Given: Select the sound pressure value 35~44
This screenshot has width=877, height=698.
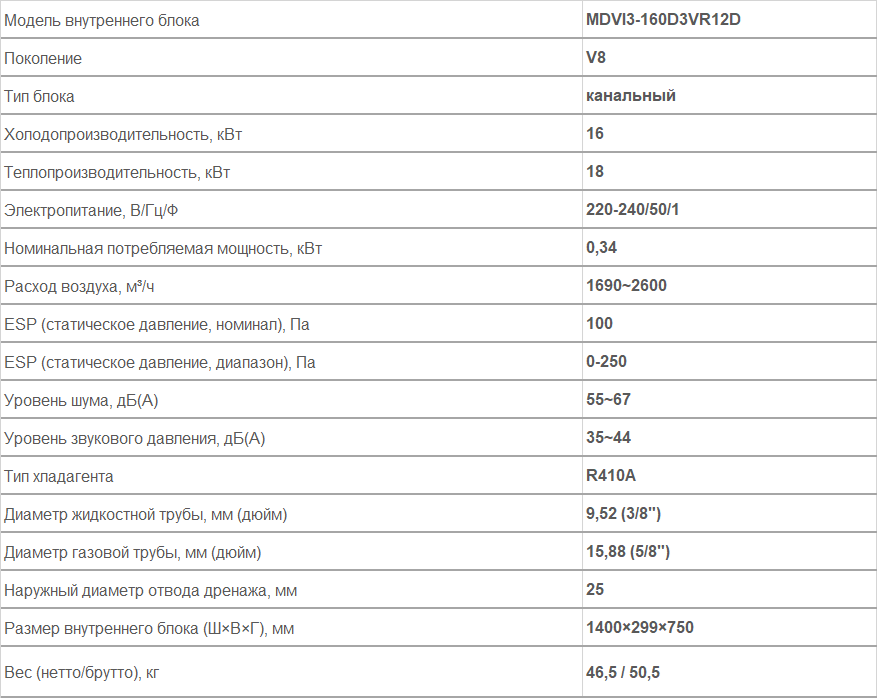Looking at the screenshot, I should pyautogui.click(x=608, y=437).
